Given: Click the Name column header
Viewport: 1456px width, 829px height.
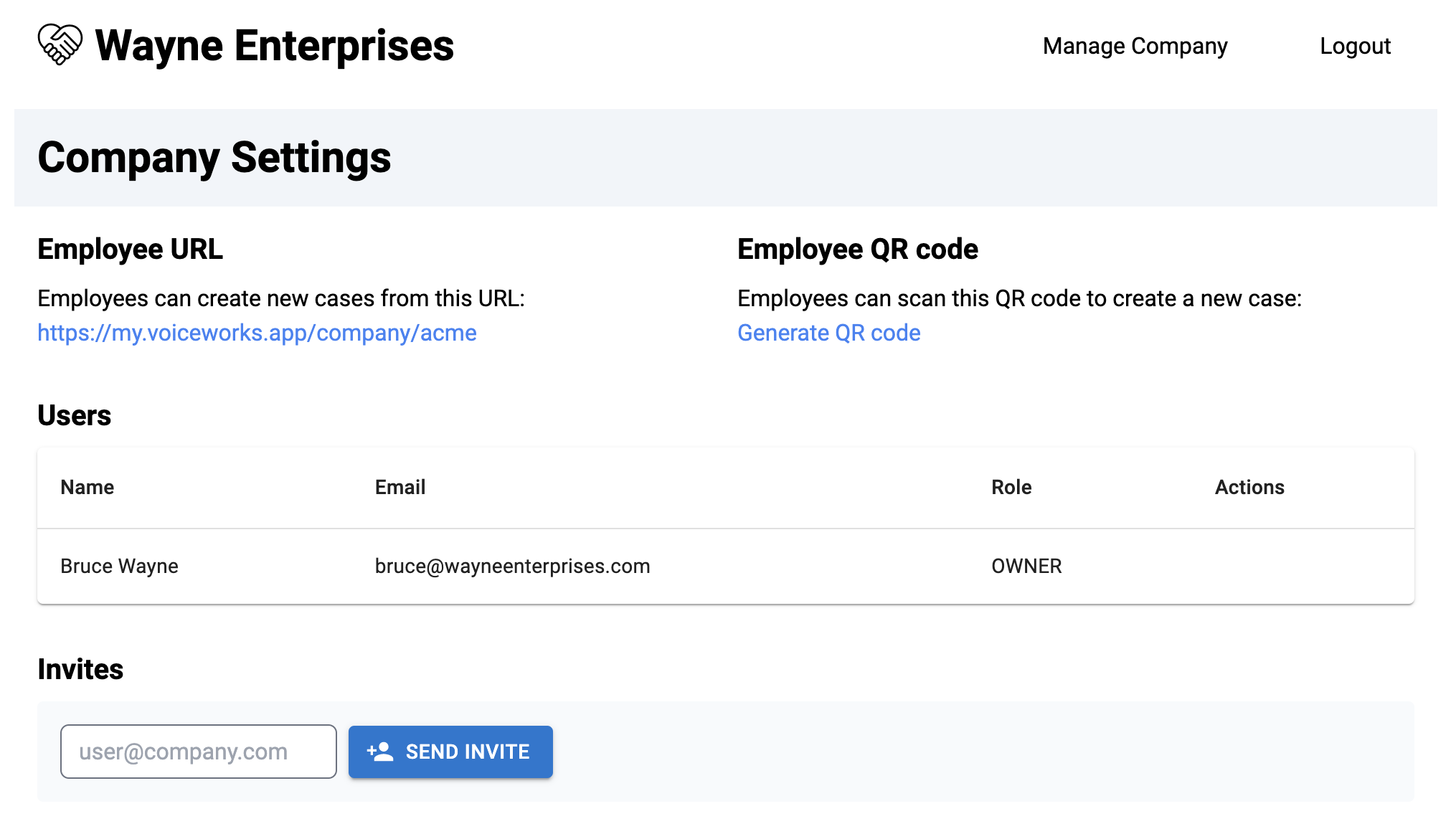Looking at the screenshot, I should [87, 487].
